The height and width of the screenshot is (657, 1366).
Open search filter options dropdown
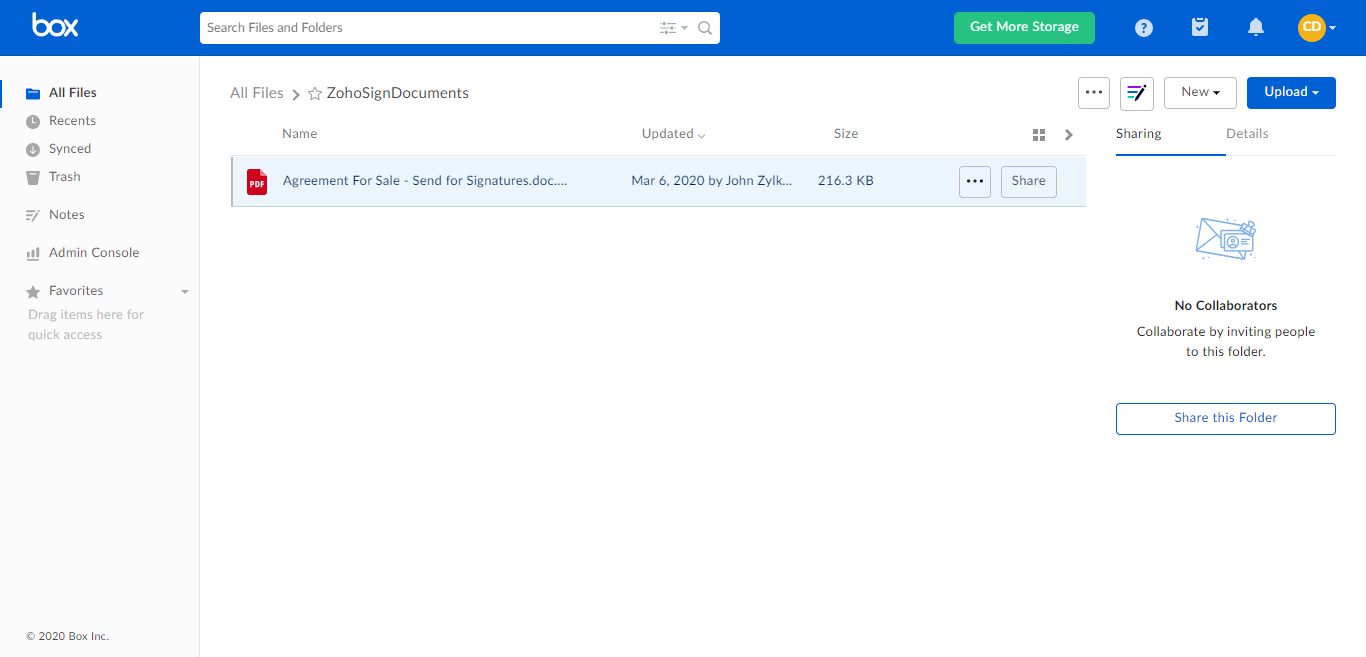(x=673, y=28)
